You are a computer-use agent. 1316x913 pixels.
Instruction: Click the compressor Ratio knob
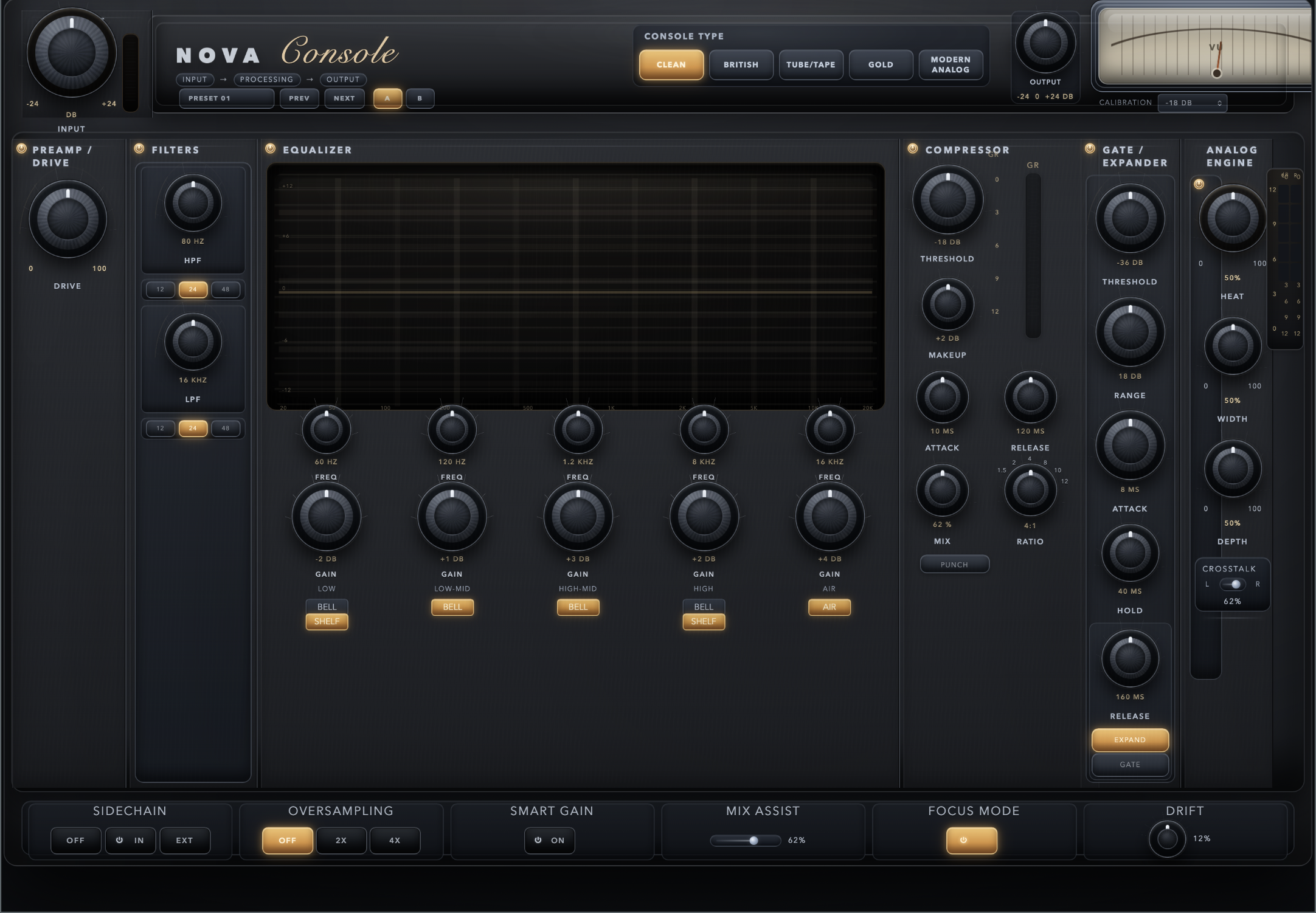[1030, 490]
